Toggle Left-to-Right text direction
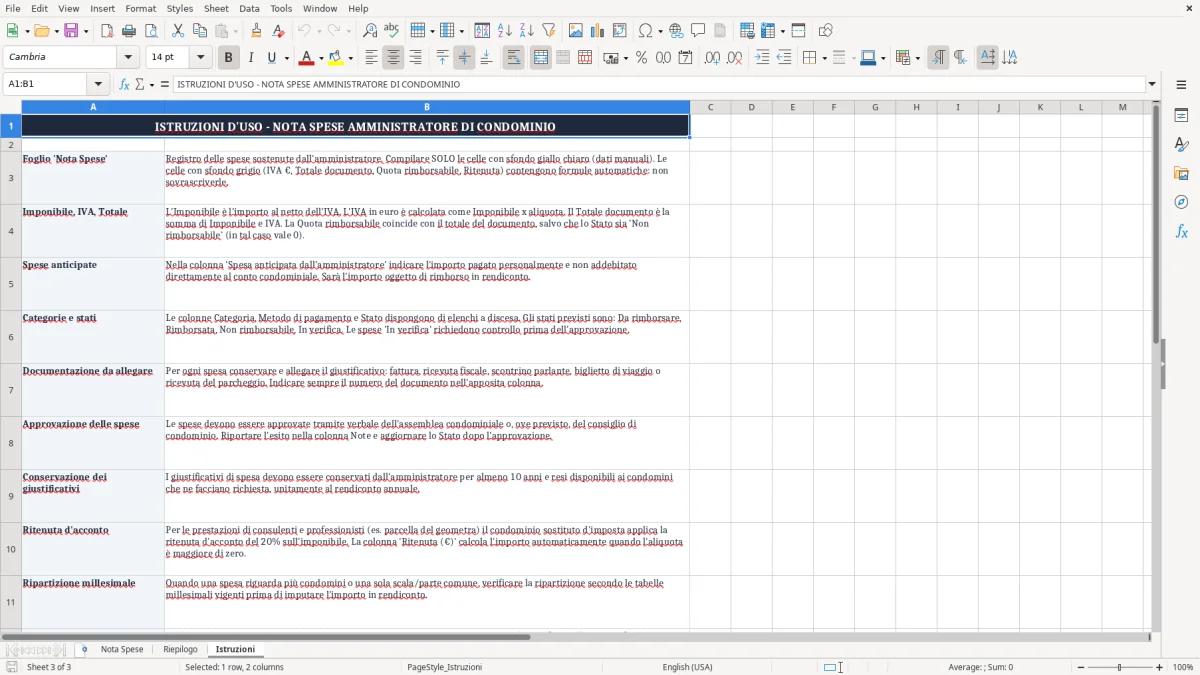 click(x=938, y=58)
